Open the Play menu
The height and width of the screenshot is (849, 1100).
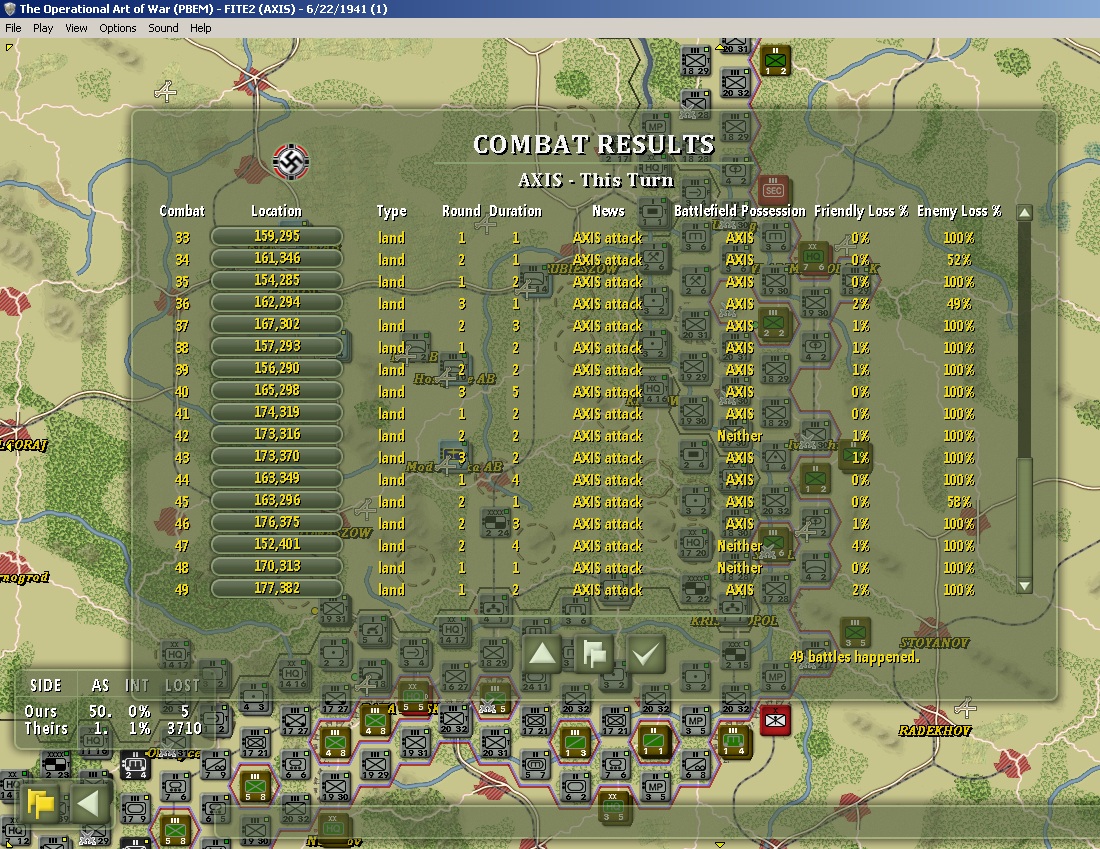pyautogui.click(x=43, y=28)
